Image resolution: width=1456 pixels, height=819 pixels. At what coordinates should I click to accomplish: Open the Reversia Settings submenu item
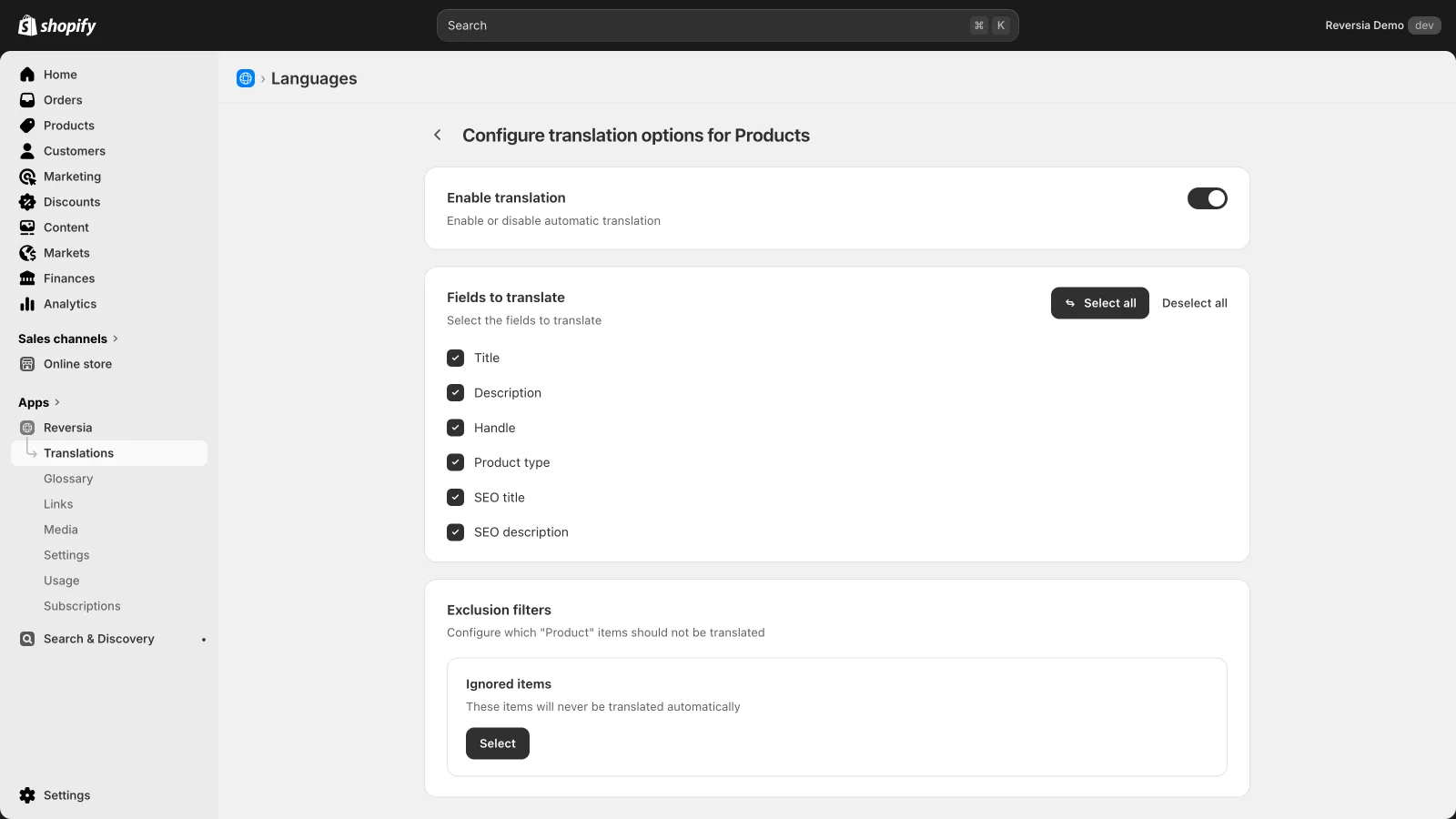pos(66,555)
